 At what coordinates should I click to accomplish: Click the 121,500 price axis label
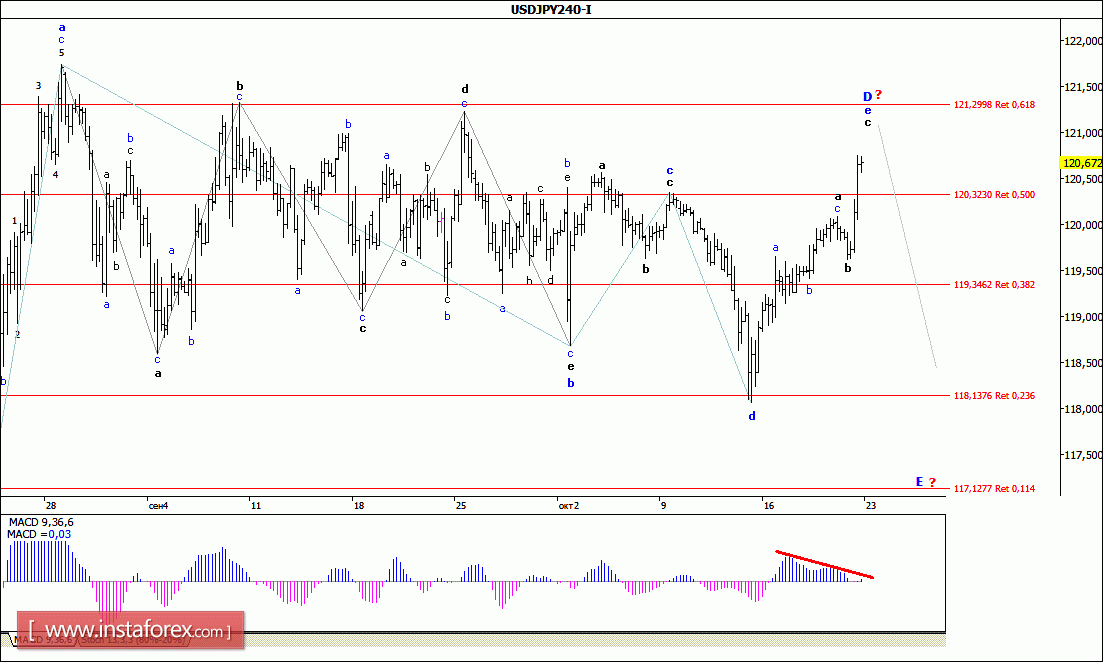coord(1083,87)
